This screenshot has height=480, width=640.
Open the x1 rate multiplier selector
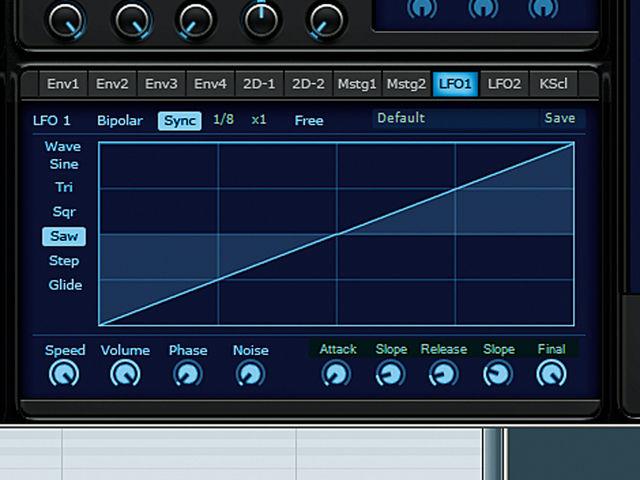point(259,120)
